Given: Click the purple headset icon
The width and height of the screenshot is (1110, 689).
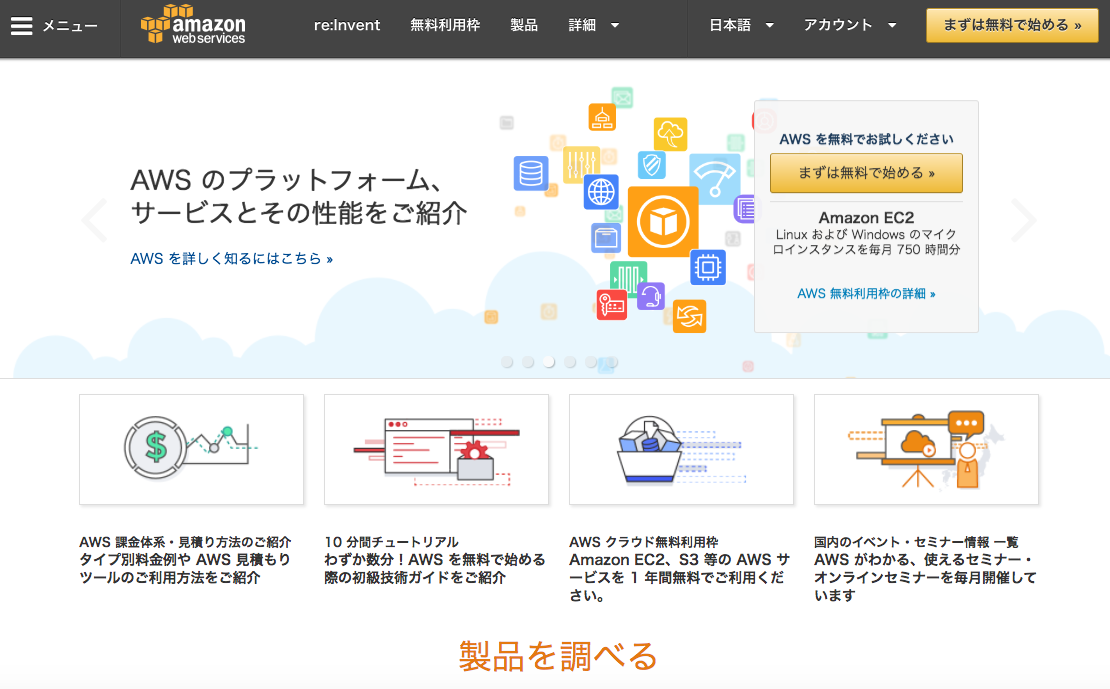Looking at the screenshot, I should (651, 296).
